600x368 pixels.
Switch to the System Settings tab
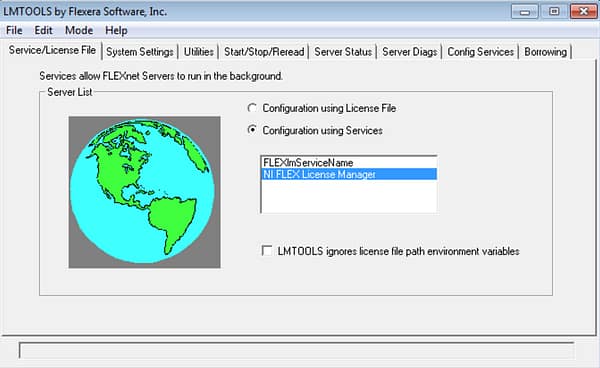140,52
